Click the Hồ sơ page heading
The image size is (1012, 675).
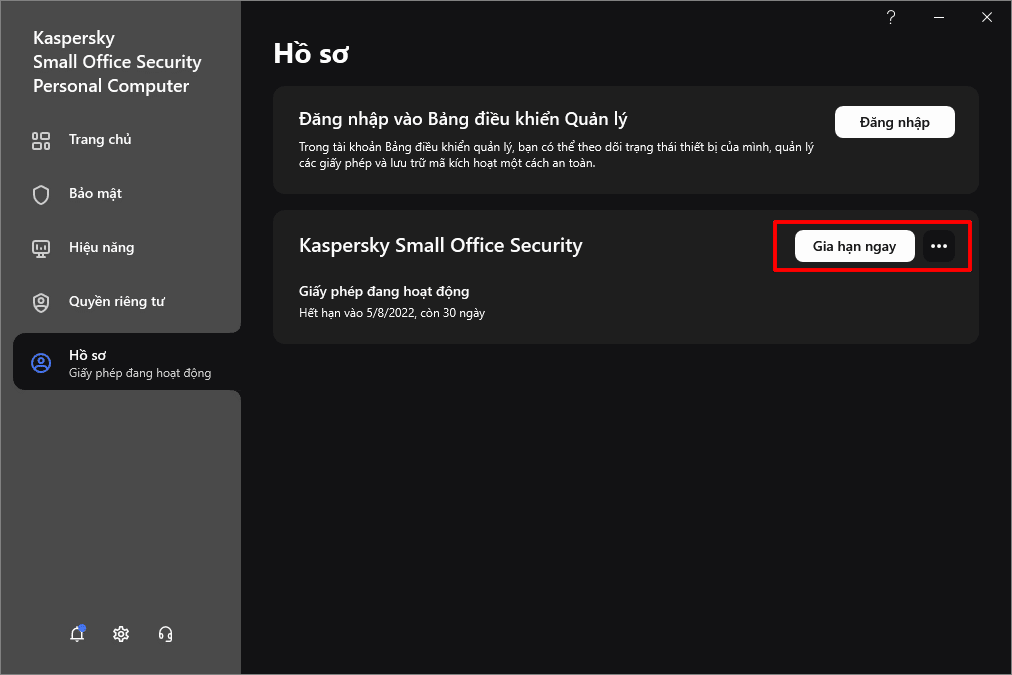(x=311, y=54)
